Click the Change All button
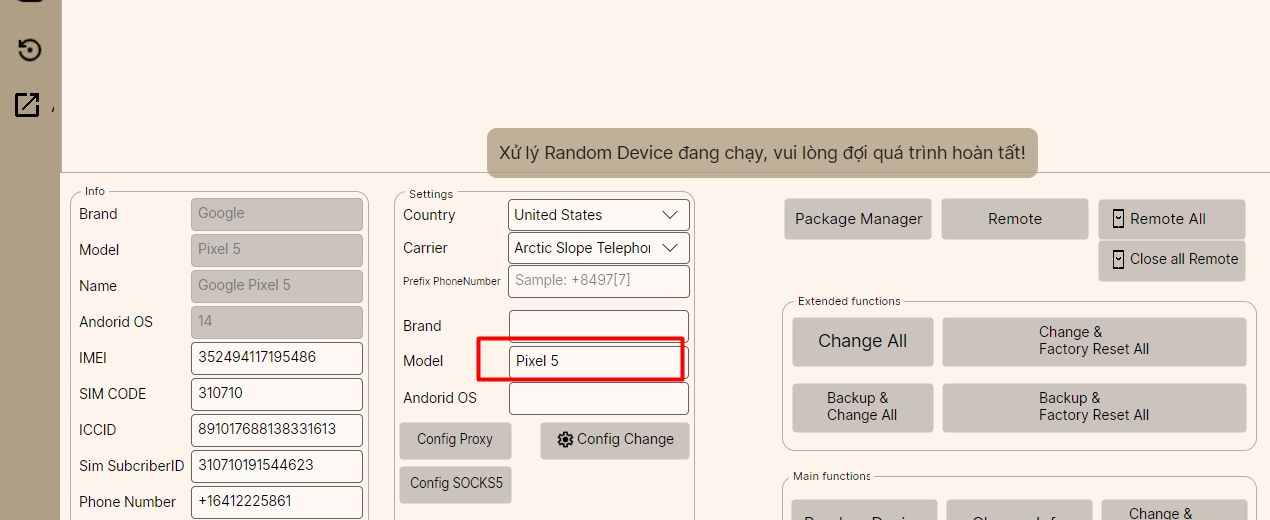 [862, 341]
